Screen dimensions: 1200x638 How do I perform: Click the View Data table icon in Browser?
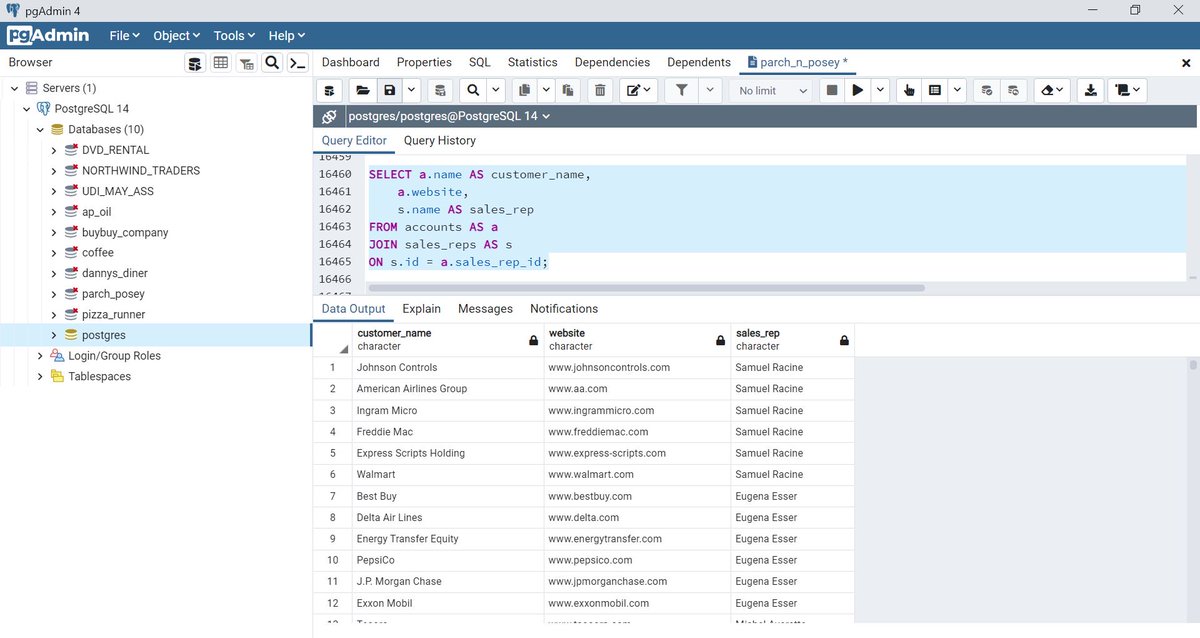[221, 63]
